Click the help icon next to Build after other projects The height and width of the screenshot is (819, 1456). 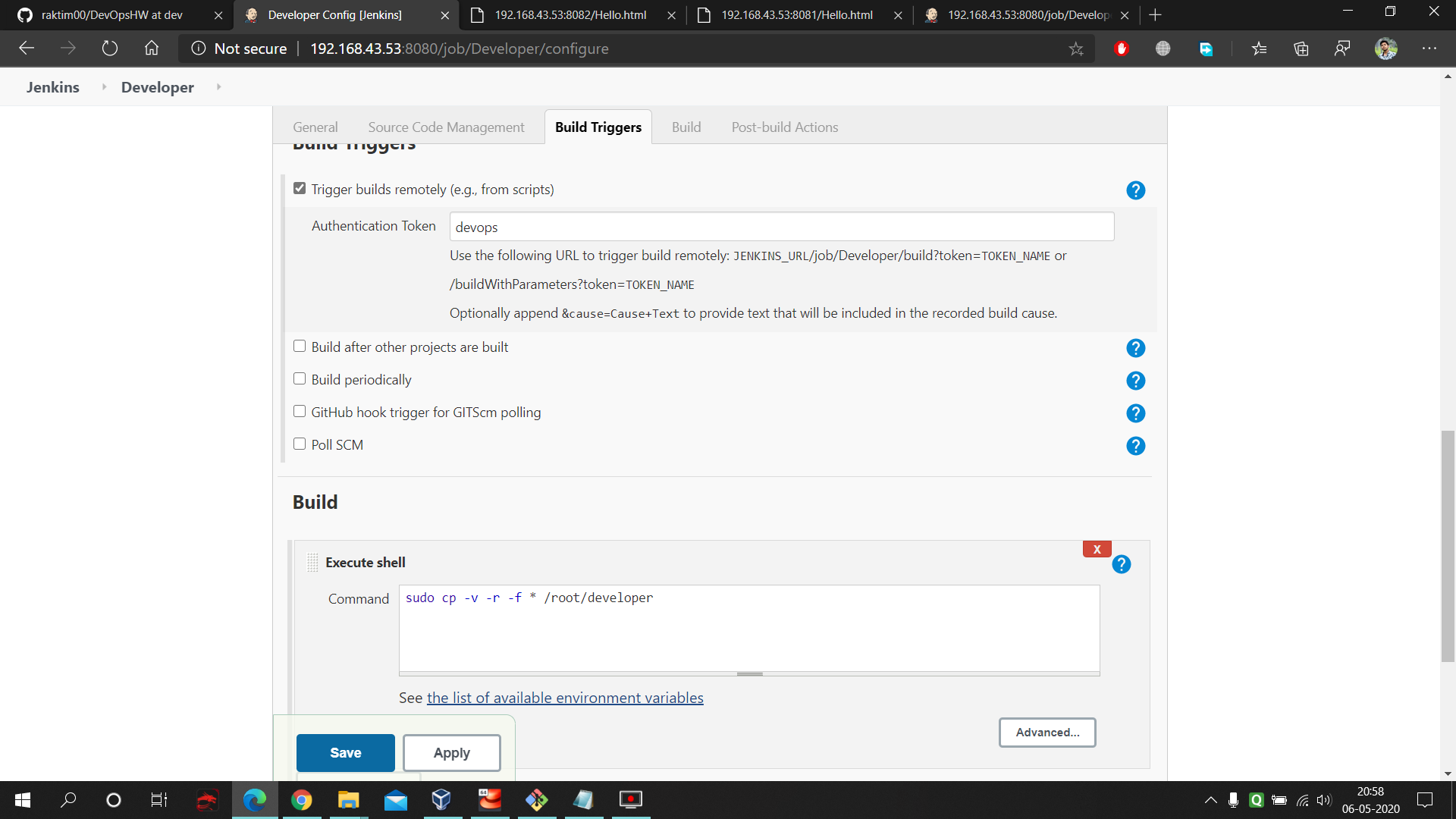pyautogui.click(x=1136, y=348)
